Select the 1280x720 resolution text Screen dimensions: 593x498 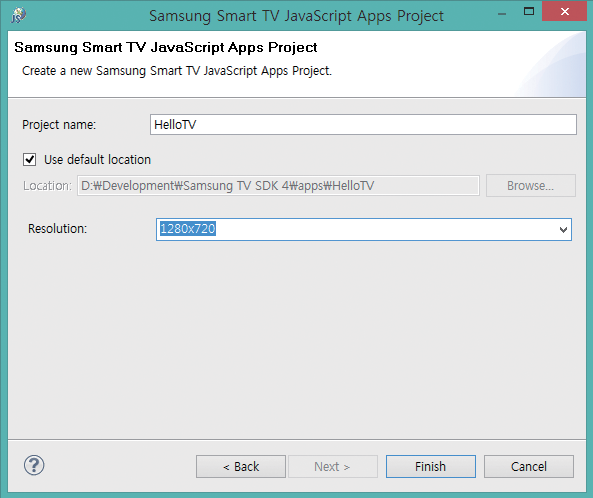[188, 229]
